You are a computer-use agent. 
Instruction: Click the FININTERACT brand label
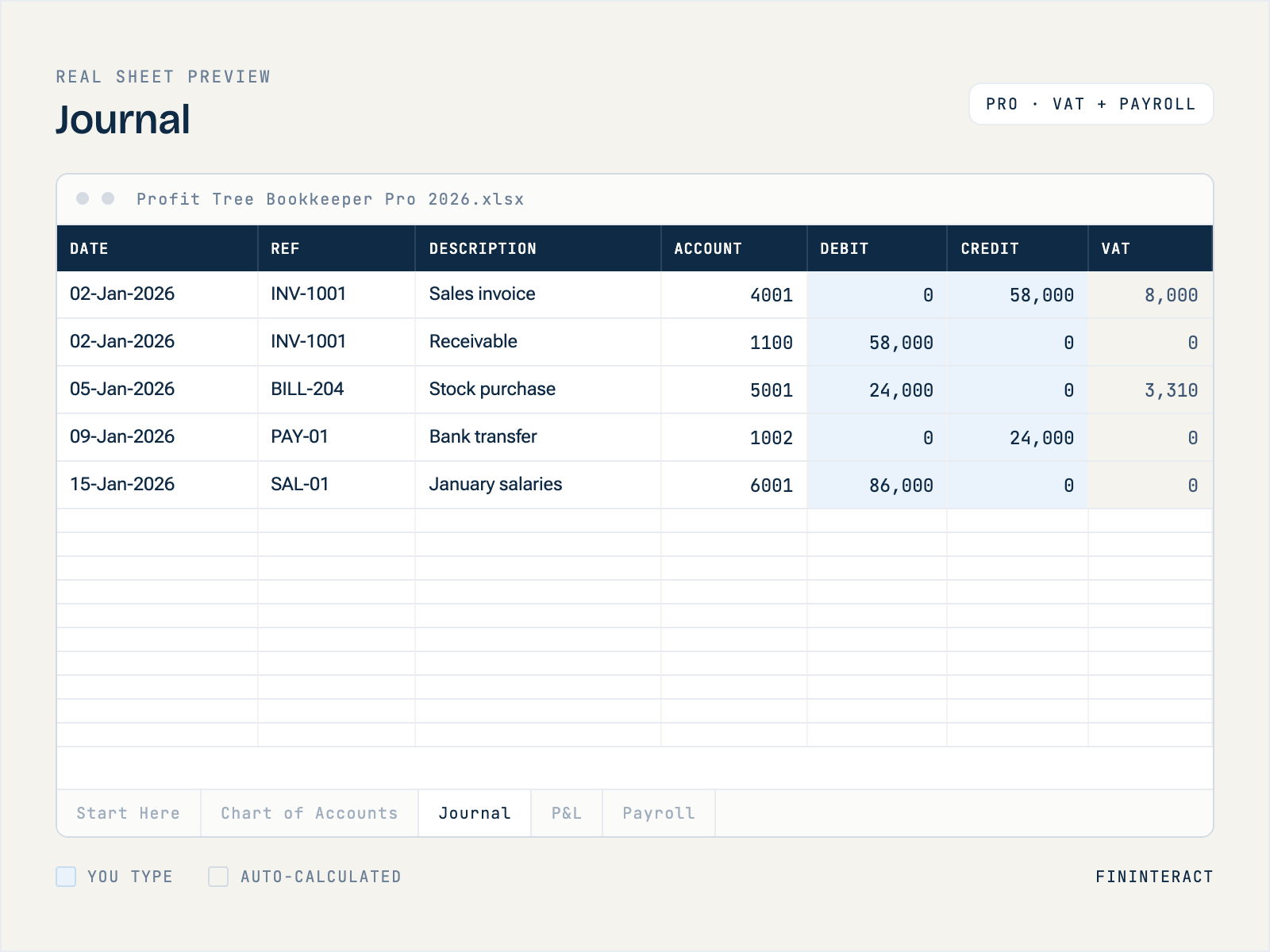pyautogui.click(x=1154, y=877)
